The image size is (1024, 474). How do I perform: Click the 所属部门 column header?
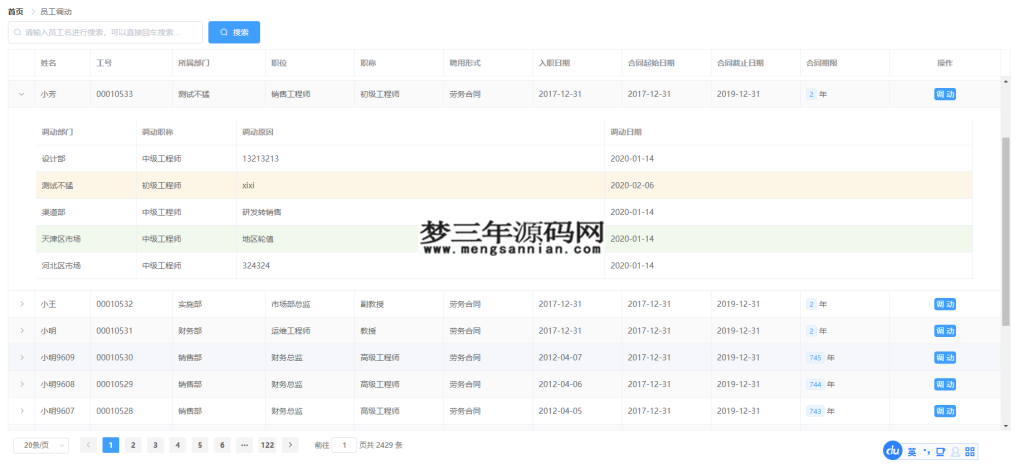[194, 63]
